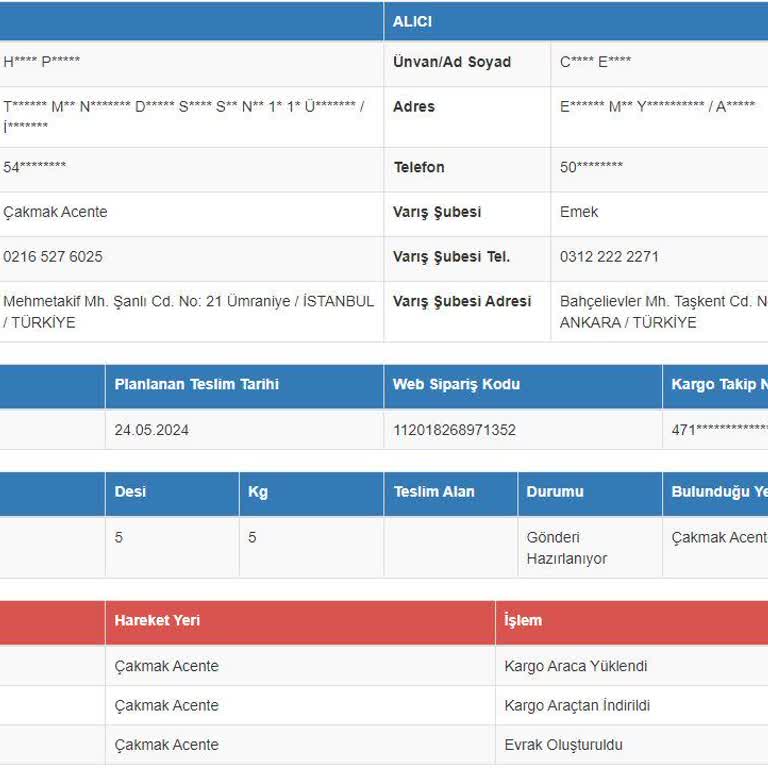
Task: Select sender address starting T****** M**
Action: click(184, 117)
